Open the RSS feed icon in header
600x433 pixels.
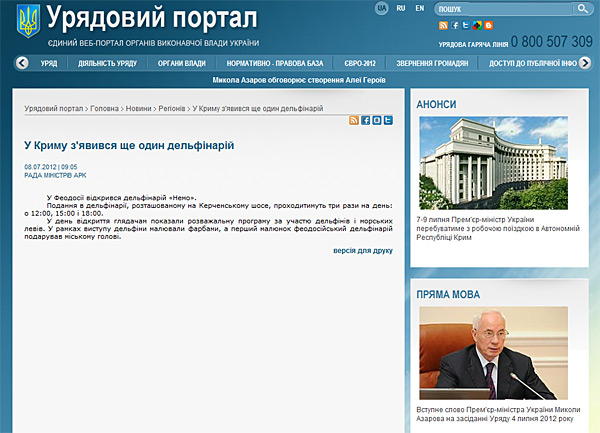[x=444, y=25]
